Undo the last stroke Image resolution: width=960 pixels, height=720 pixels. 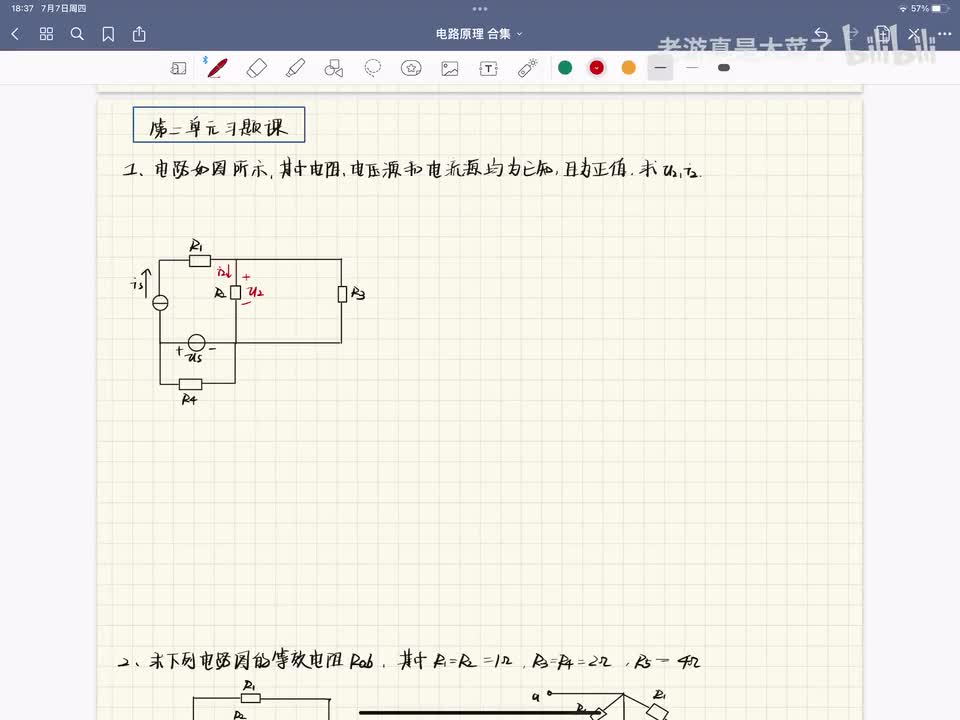click(x=822, y=34)
